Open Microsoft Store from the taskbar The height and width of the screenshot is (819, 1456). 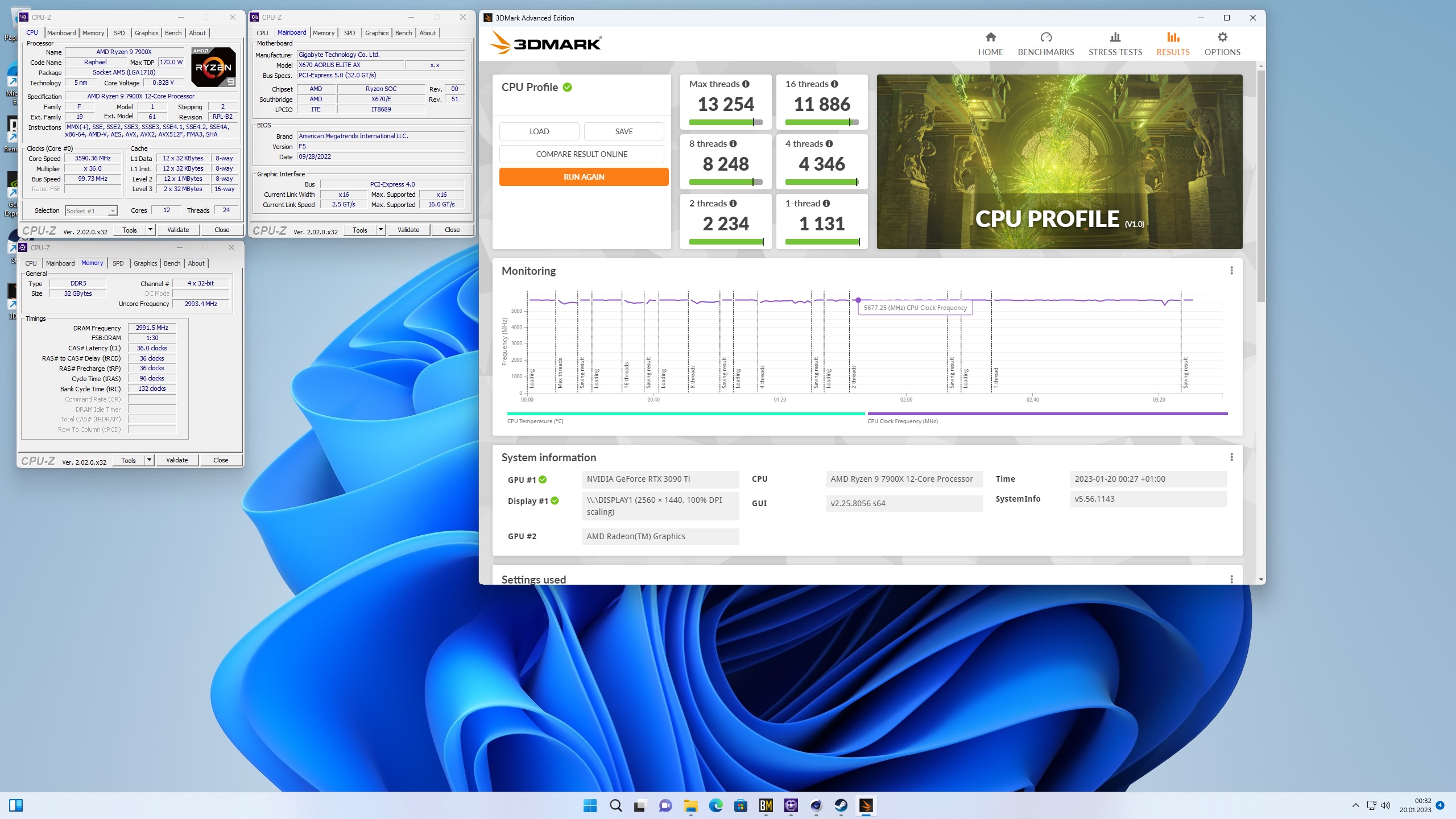[741, 805]
